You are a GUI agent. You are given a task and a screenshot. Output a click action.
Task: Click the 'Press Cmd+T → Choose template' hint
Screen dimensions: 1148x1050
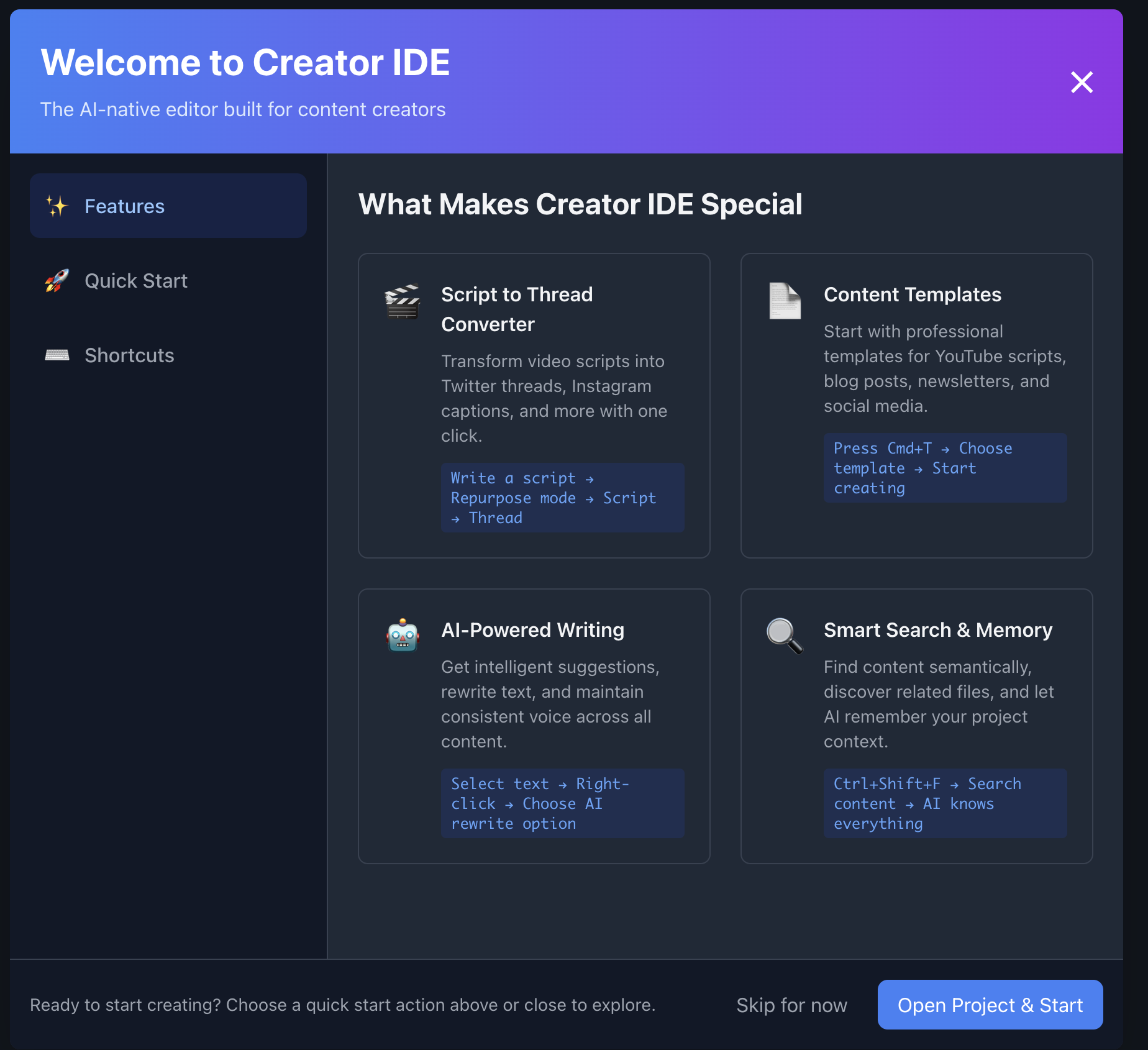point(945,468)
